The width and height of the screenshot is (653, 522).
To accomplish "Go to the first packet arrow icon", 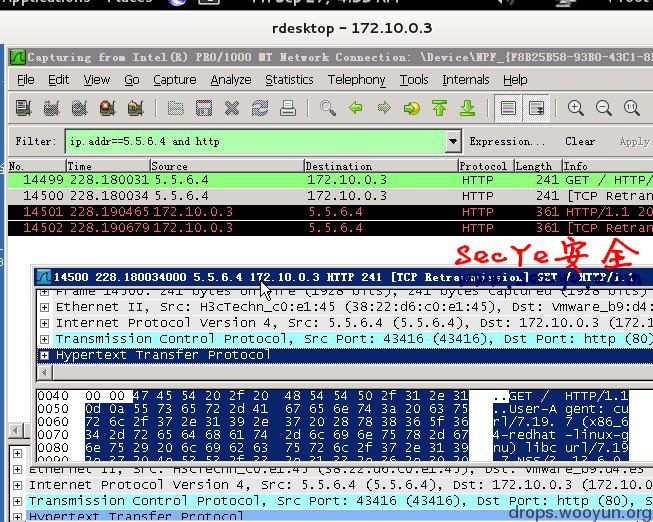I will pyautogui.click(x=439, y=108).
